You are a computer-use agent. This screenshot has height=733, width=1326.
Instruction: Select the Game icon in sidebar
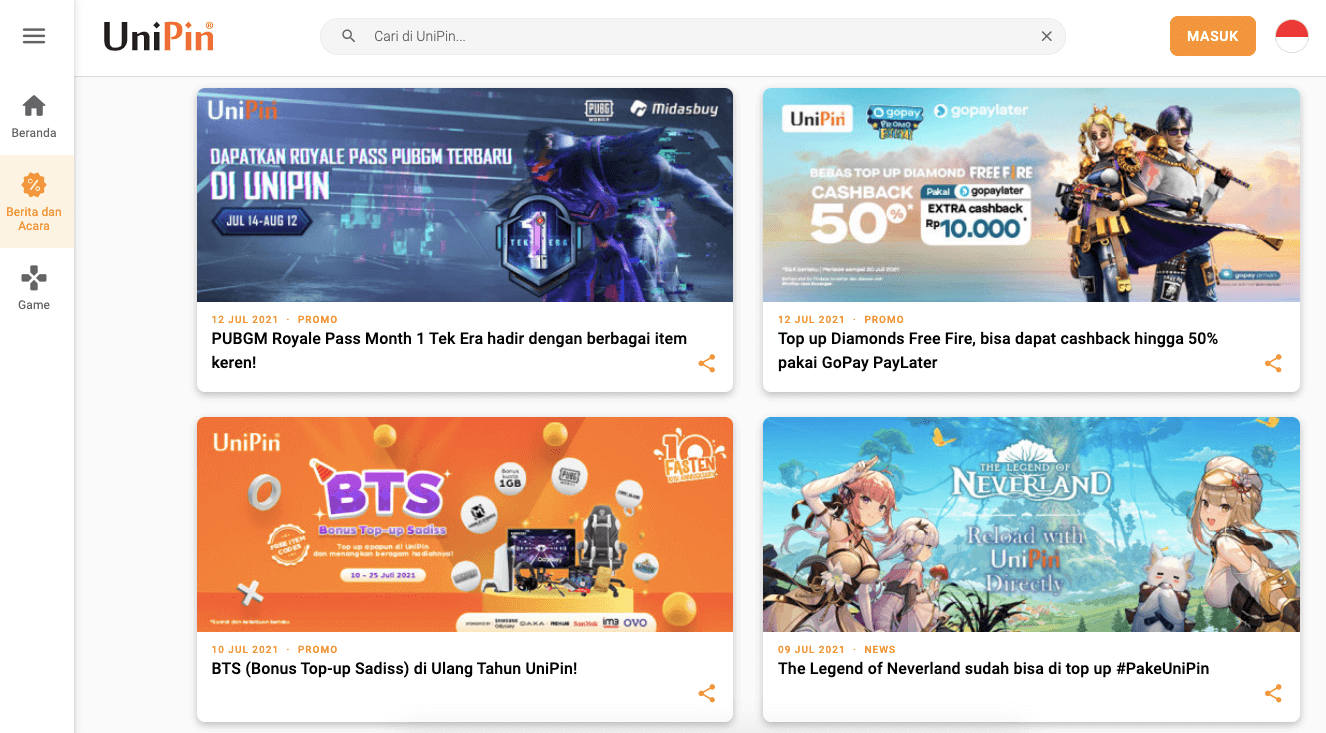coord(33,287)
